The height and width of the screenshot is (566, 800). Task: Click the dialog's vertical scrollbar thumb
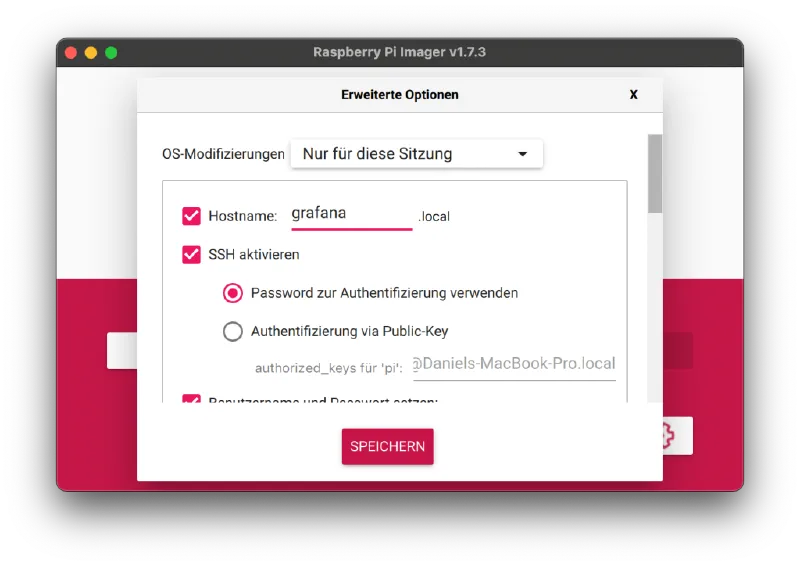(655, 174)
